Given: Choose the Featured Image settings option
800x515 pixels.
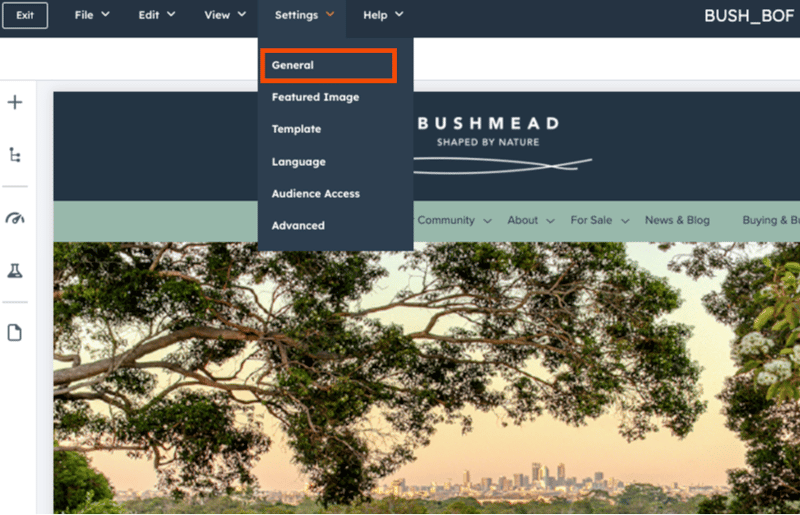Looking at the screenshot, I should coord(315,97).
